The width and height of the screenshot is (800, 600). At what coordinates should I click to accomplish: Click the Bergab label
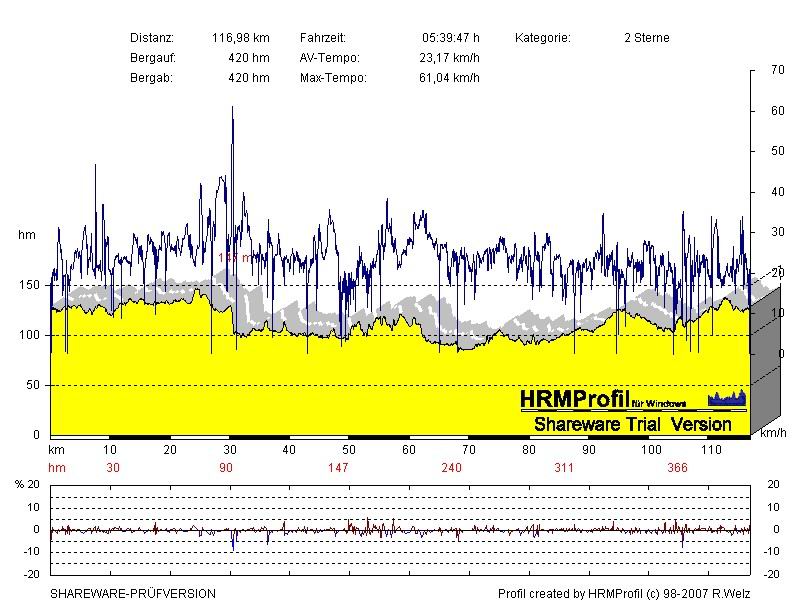pos(151,78)
